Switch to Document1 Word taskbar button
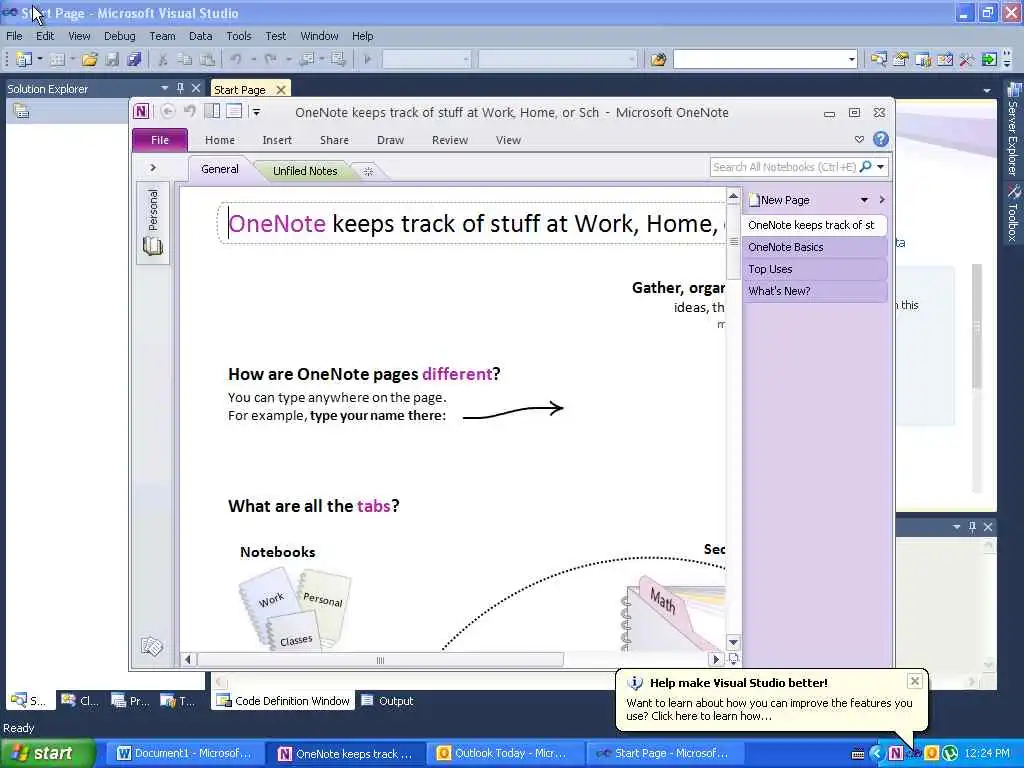The height and width of the screenshot is (768, 1024). coord(184,753)
